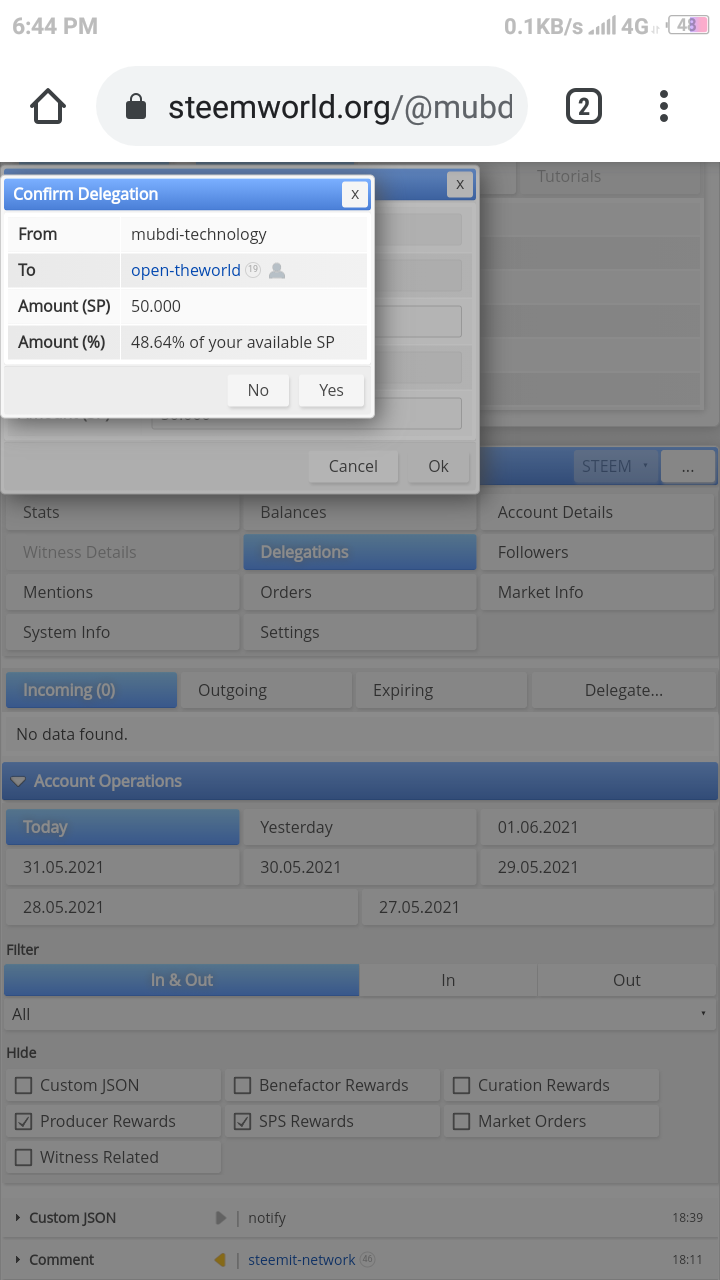The height and width of the screenshot is (1280, 720).
Task: Click Ok in the delegation form
Action: click(438, 466)
